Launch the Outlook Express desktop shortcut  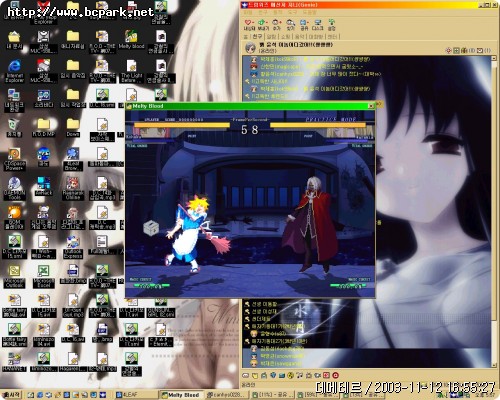click(x=73, y=247)
